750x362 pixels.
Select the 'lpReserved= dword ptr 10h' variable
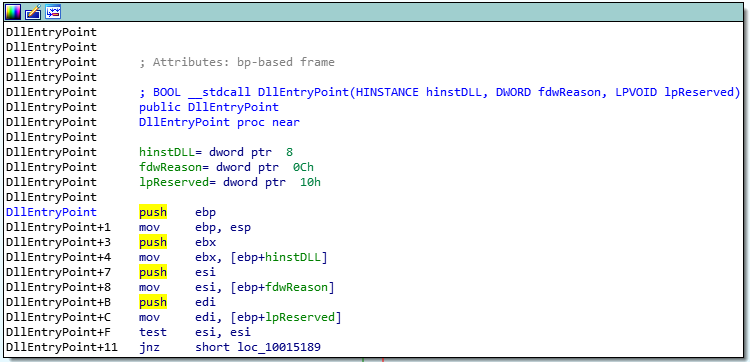[x=230, y=182]
